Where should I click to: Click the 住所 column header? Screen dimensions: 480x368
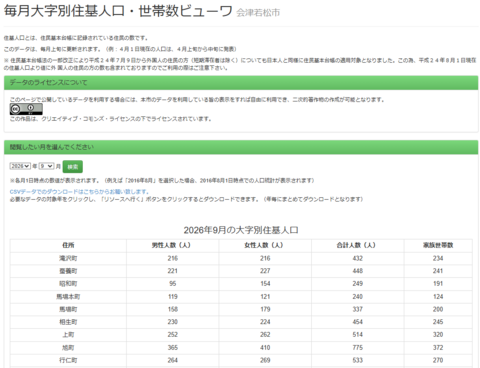68,245
